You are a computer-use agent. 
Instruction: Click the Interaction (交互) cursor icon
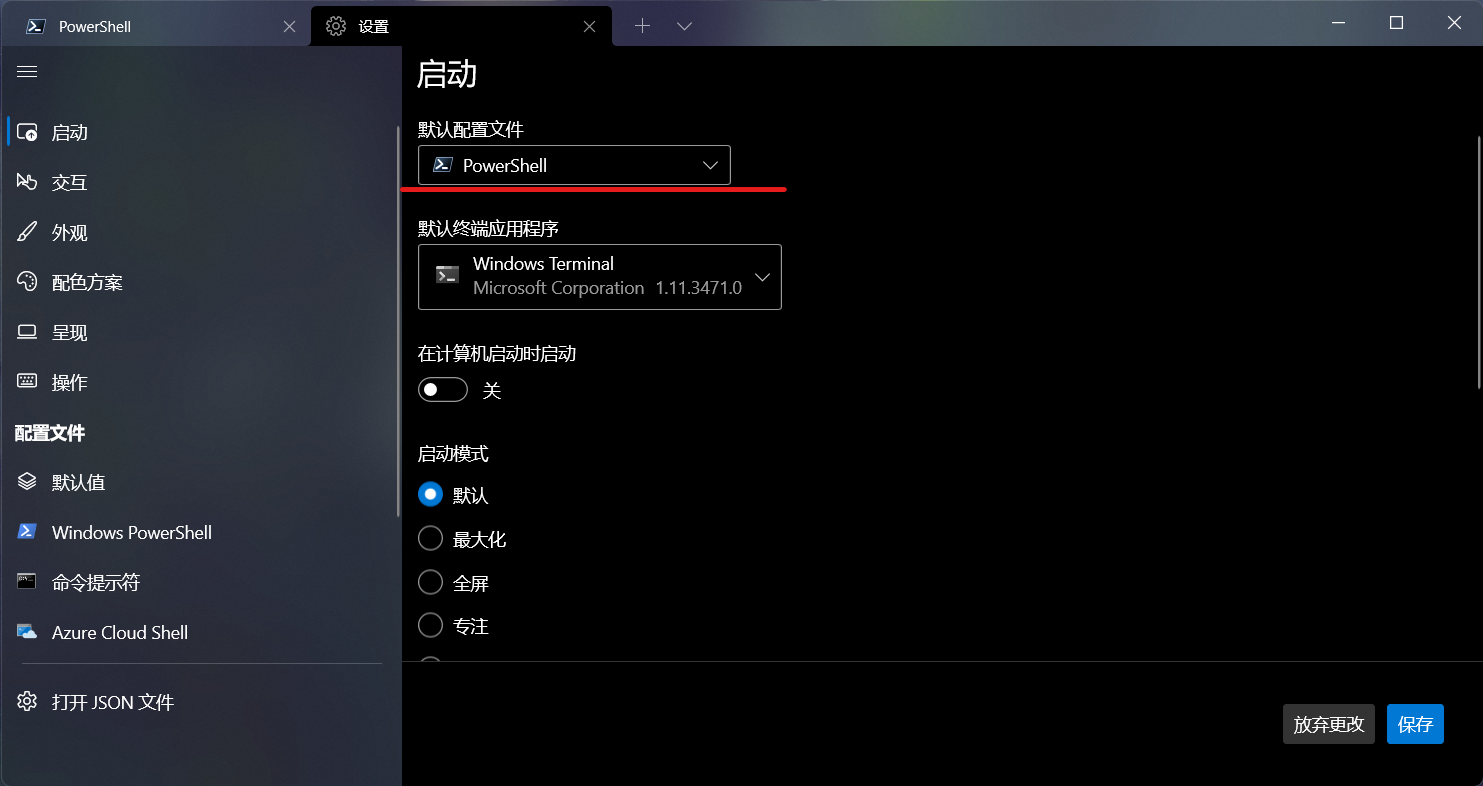pyautogui.click(x=27, y=182)
